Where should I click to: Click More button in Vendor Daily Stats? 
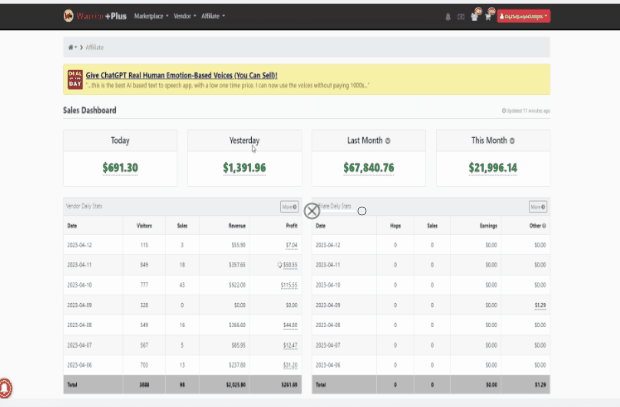289,207
